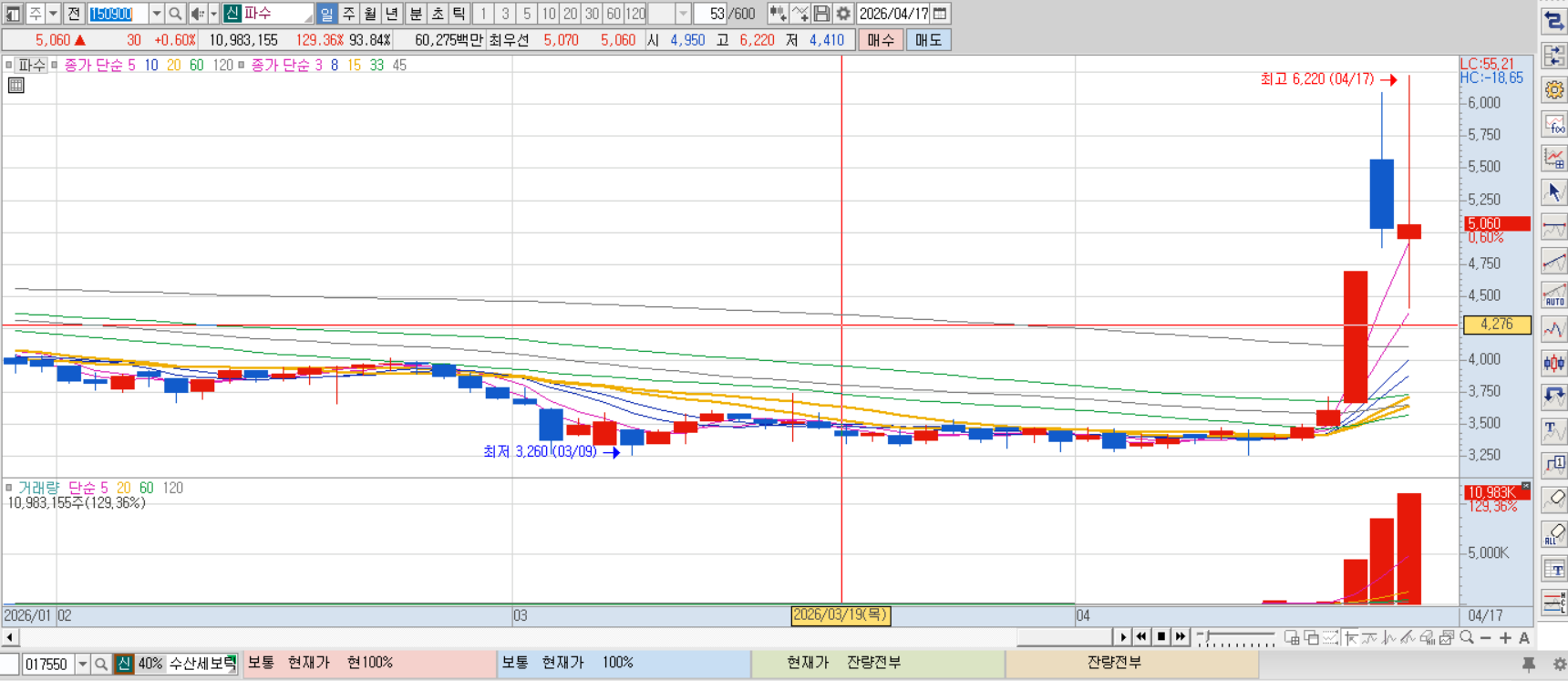Click the 파수 legend label above chart
Viewport: 1568px width, 681px height.
[x=32, y=65]
